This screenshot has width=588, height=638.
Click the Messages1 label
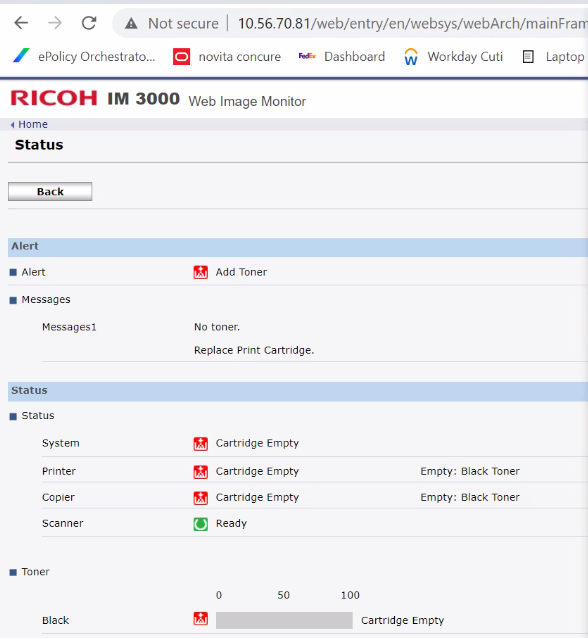69,327
